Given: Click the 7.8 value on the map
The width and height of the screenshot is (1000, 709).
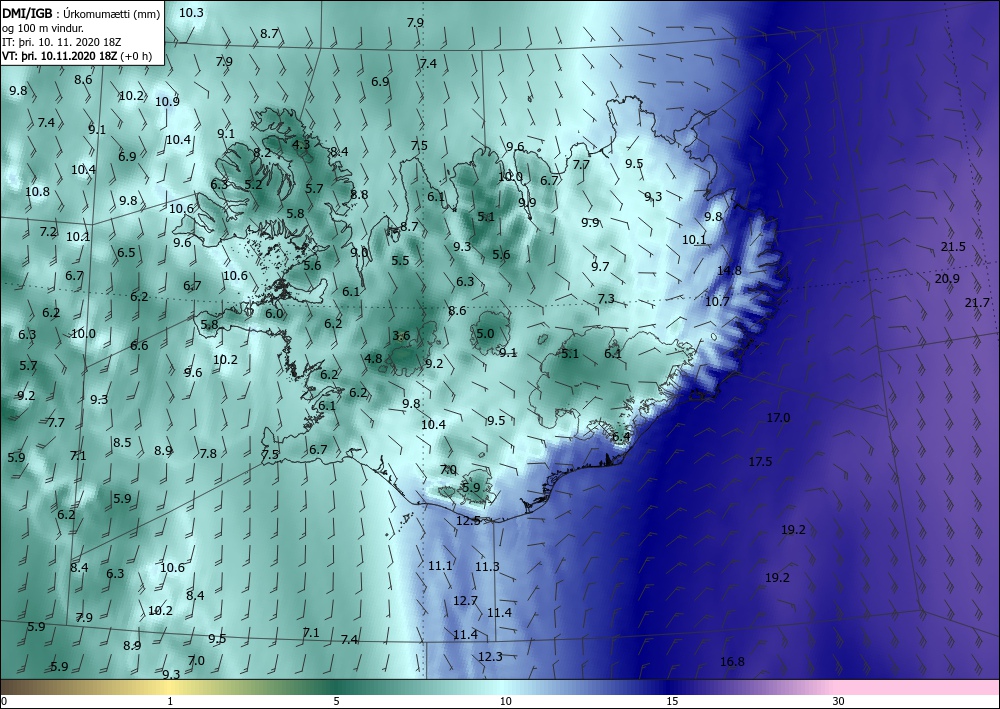Looking at the screenshot, I should click(208, 454).
